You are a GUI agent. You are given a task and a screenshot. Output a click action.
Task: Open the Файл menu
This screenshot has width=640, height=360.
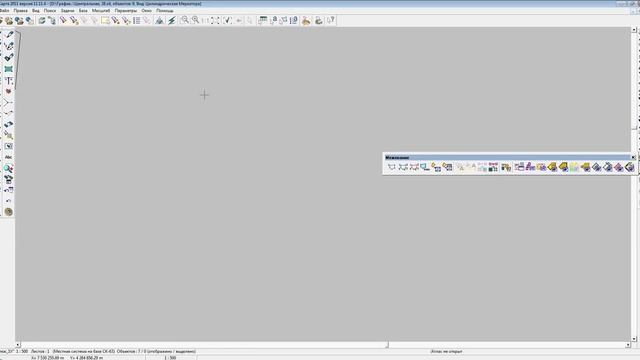[4, 11]
